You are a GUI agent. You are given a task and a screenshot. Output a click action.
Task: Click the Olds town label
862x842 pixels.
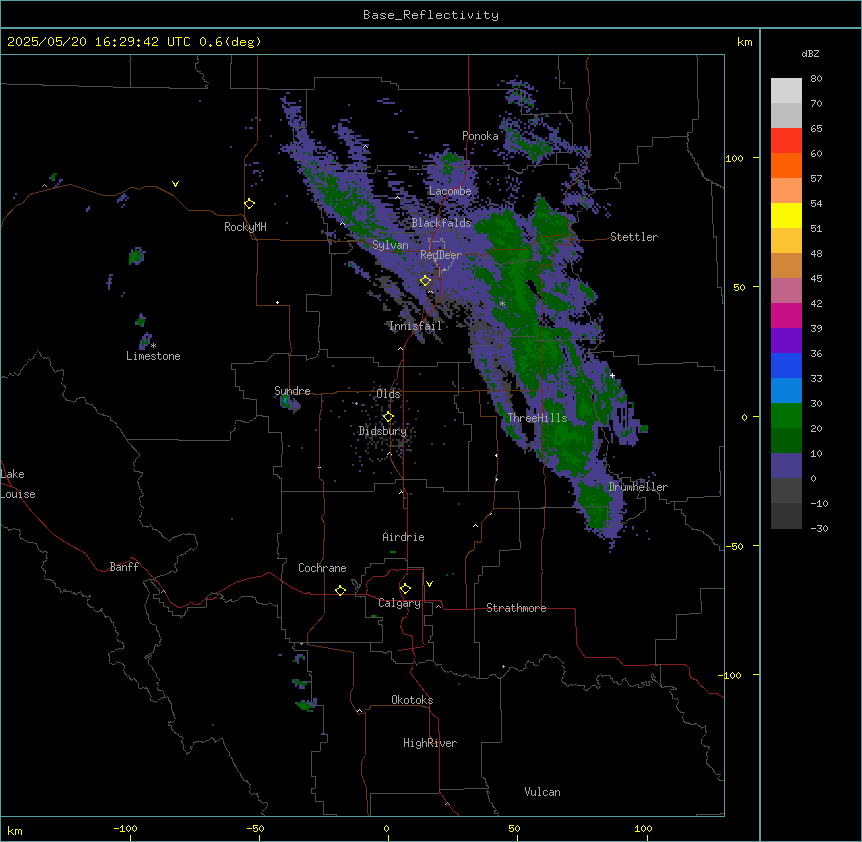[388, 394]
